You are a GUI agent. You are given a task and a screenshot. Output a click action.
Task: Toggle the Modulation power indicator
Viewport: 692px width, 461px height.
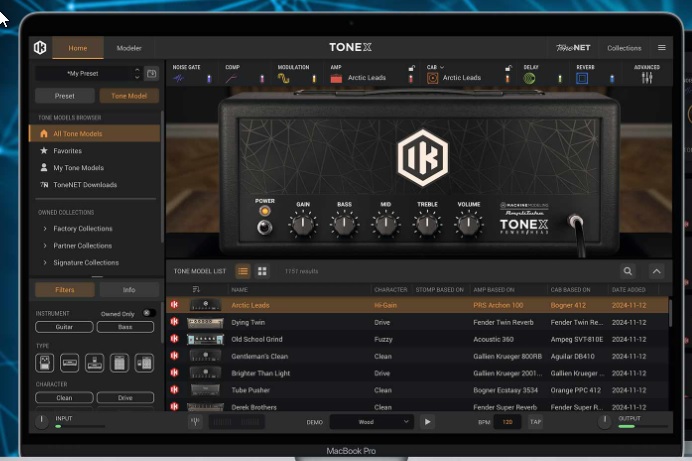tap(314, 79)
